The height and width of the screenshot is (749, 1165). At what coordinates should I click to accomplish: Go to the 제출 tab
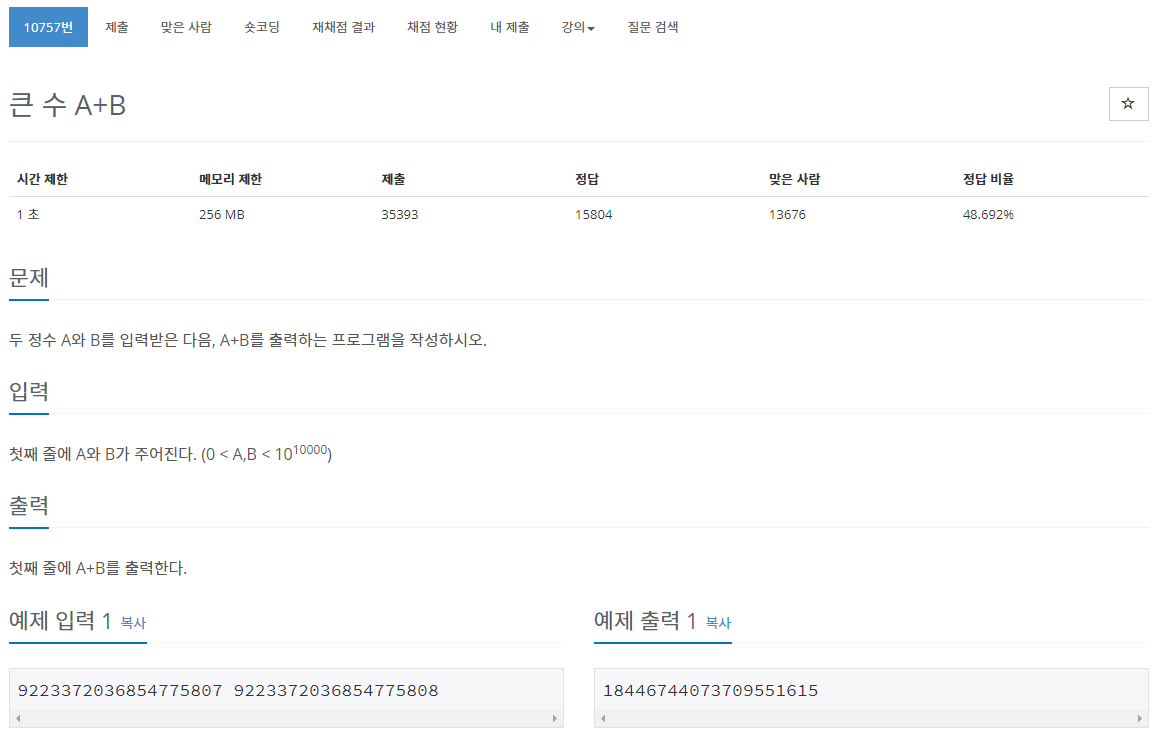coord(117,27)
